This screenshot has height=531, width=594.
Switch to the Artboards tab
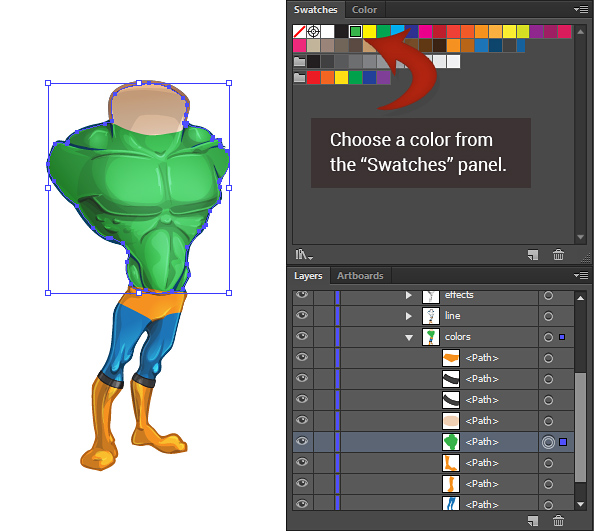point(360,276)
